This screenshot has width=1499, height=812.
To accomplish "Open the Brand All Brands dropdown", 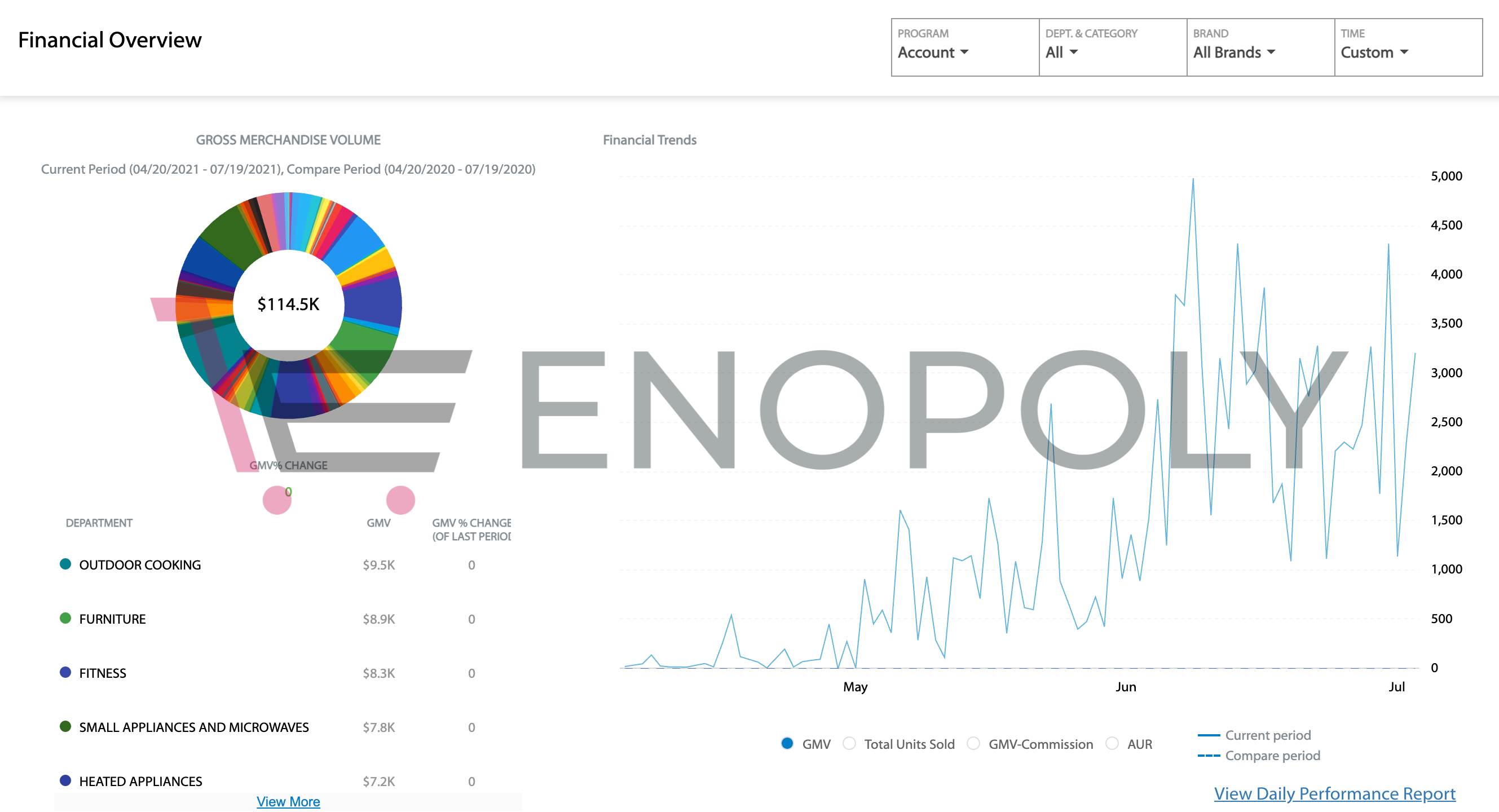I will pos(1260,47).
